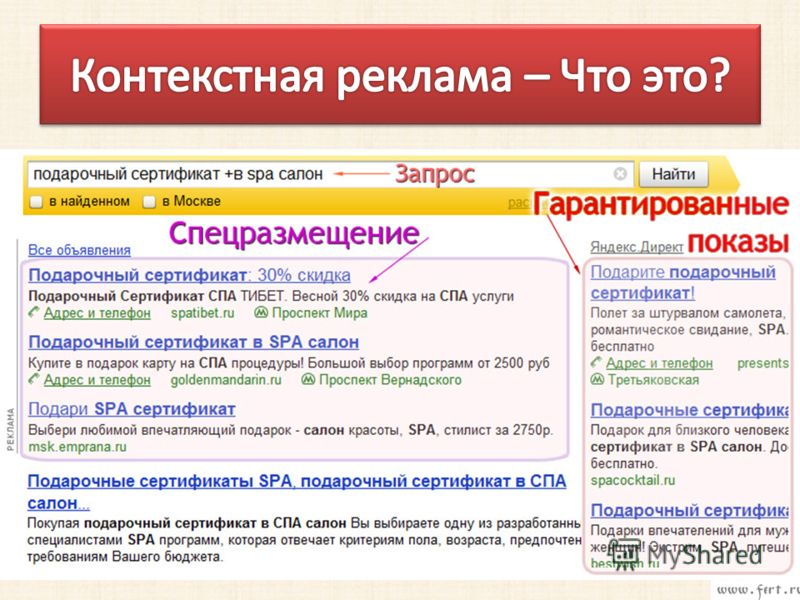This screenshot has height=600, width=800.
Task: Open 'Адрес и телефон' in the spatibet.ru ad
Action: [97, 313]
